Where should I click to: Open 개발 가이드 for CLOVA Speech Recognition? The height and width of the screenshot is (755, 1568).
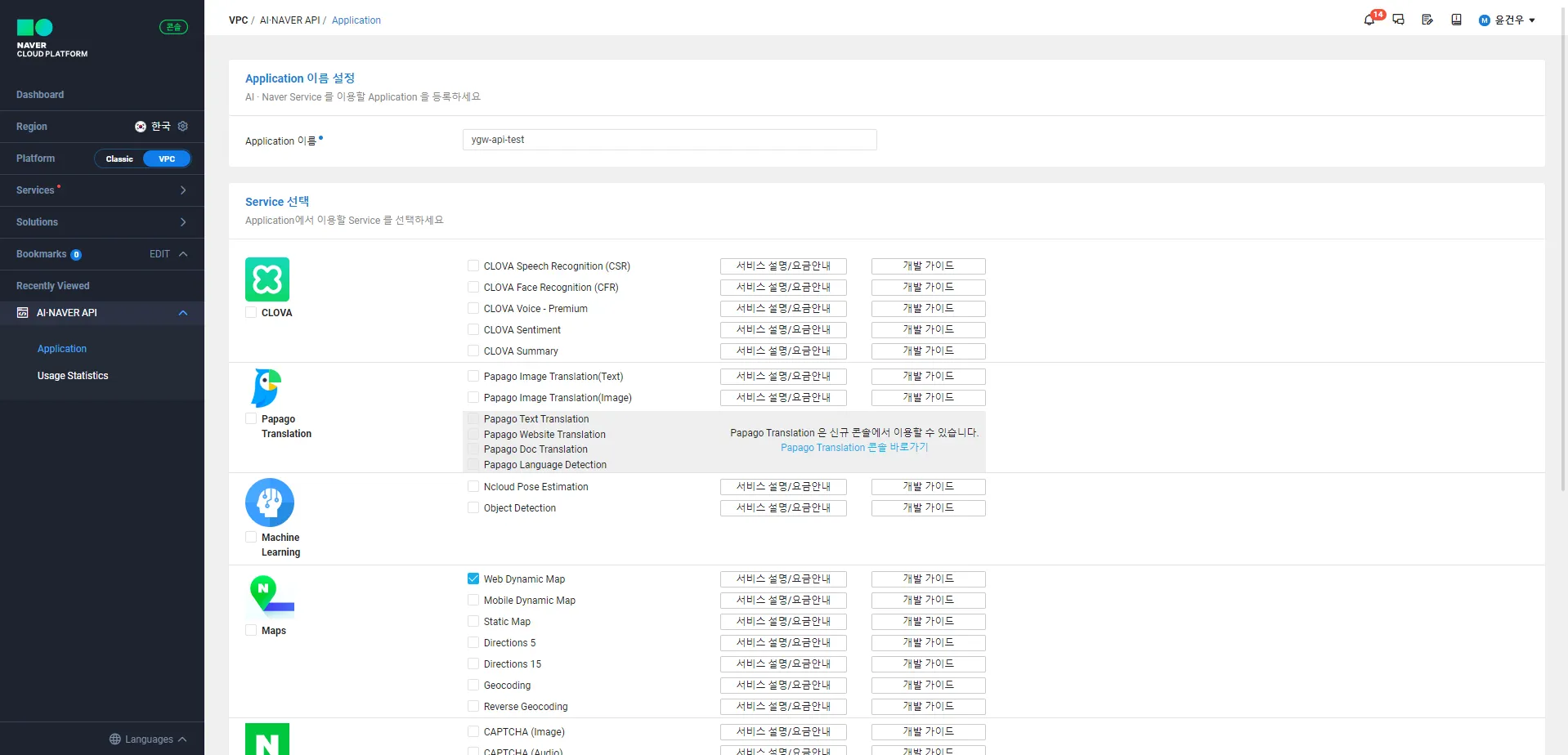(x=929, y=266)
